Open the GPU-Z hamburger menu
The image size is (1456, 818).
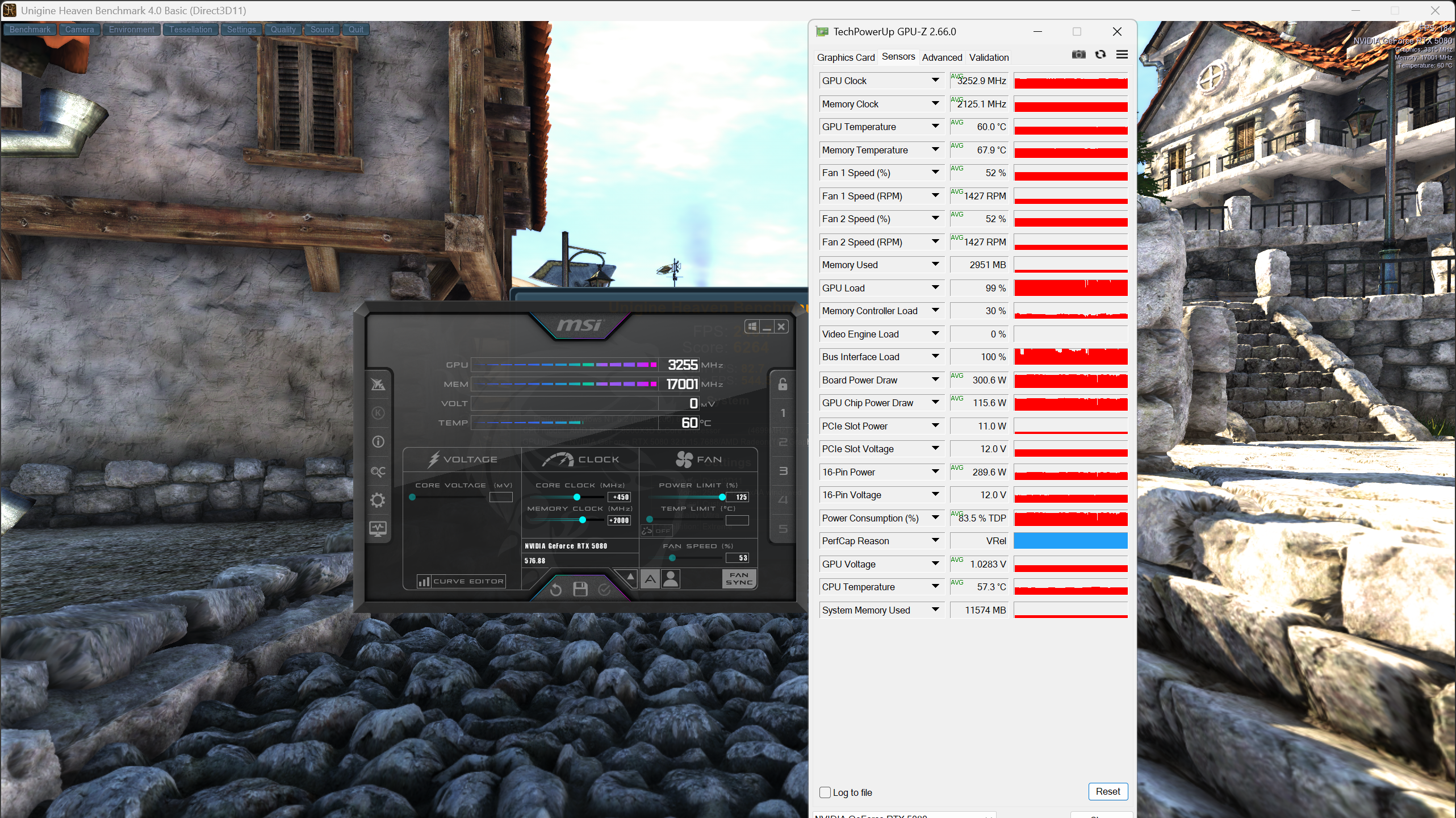coord(1122,55)
